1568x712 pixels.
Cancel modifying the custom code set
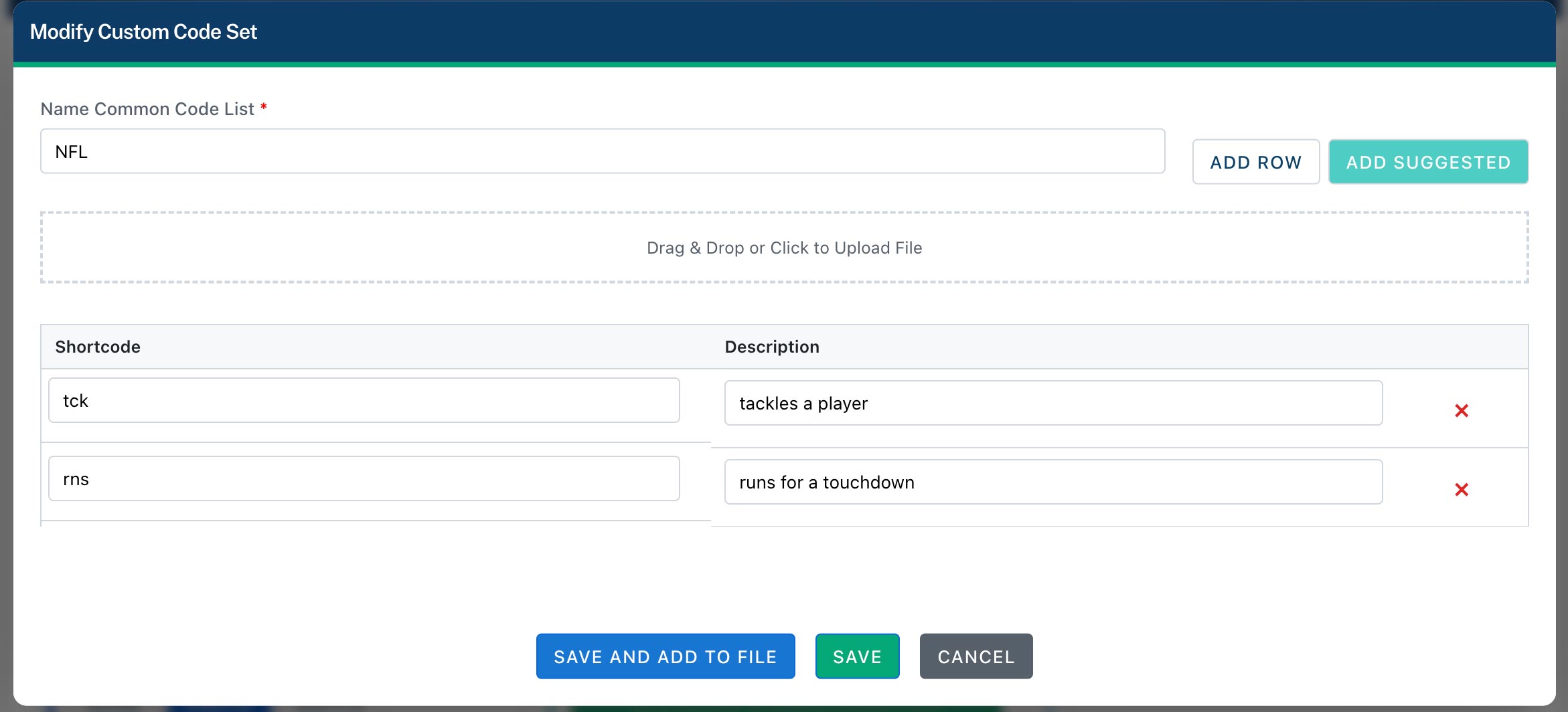click(975, 656)
